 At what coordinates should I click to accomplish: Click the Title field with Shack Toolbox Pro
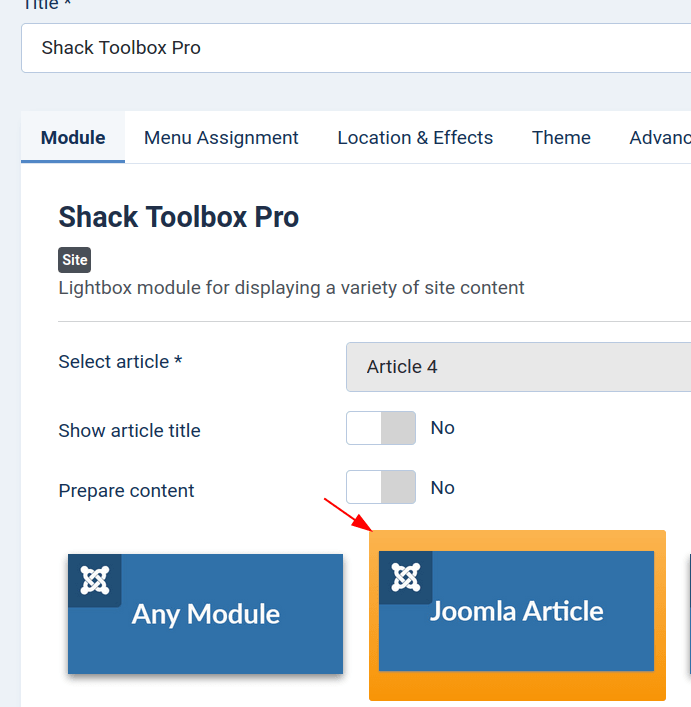(356, 48)
